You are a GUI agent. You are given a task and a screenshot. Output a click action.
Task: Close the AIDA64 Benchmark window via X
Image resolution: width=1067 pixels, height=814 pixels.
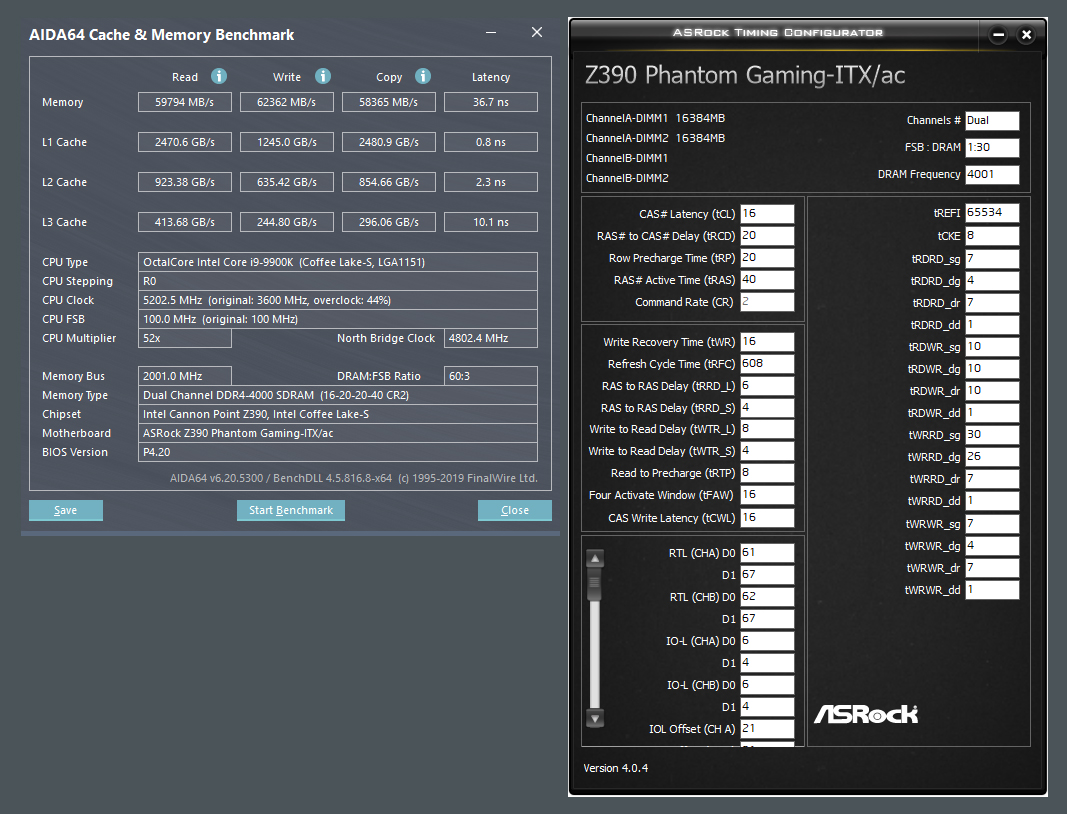tap(537, 32)
